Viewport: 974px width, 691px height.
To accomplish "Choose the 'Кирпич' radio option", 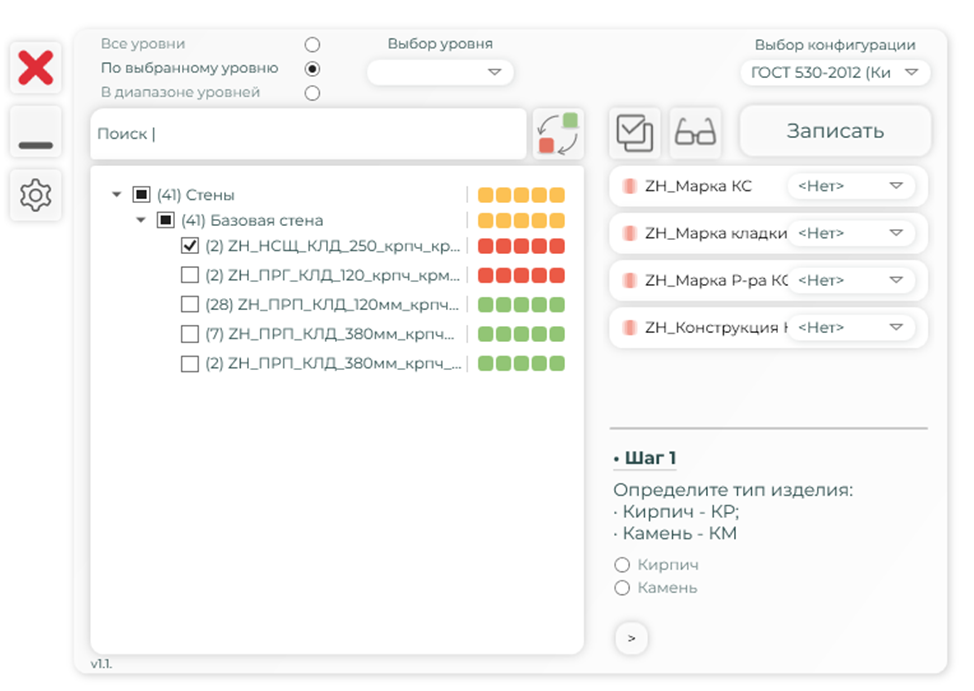I will [622, 565].
